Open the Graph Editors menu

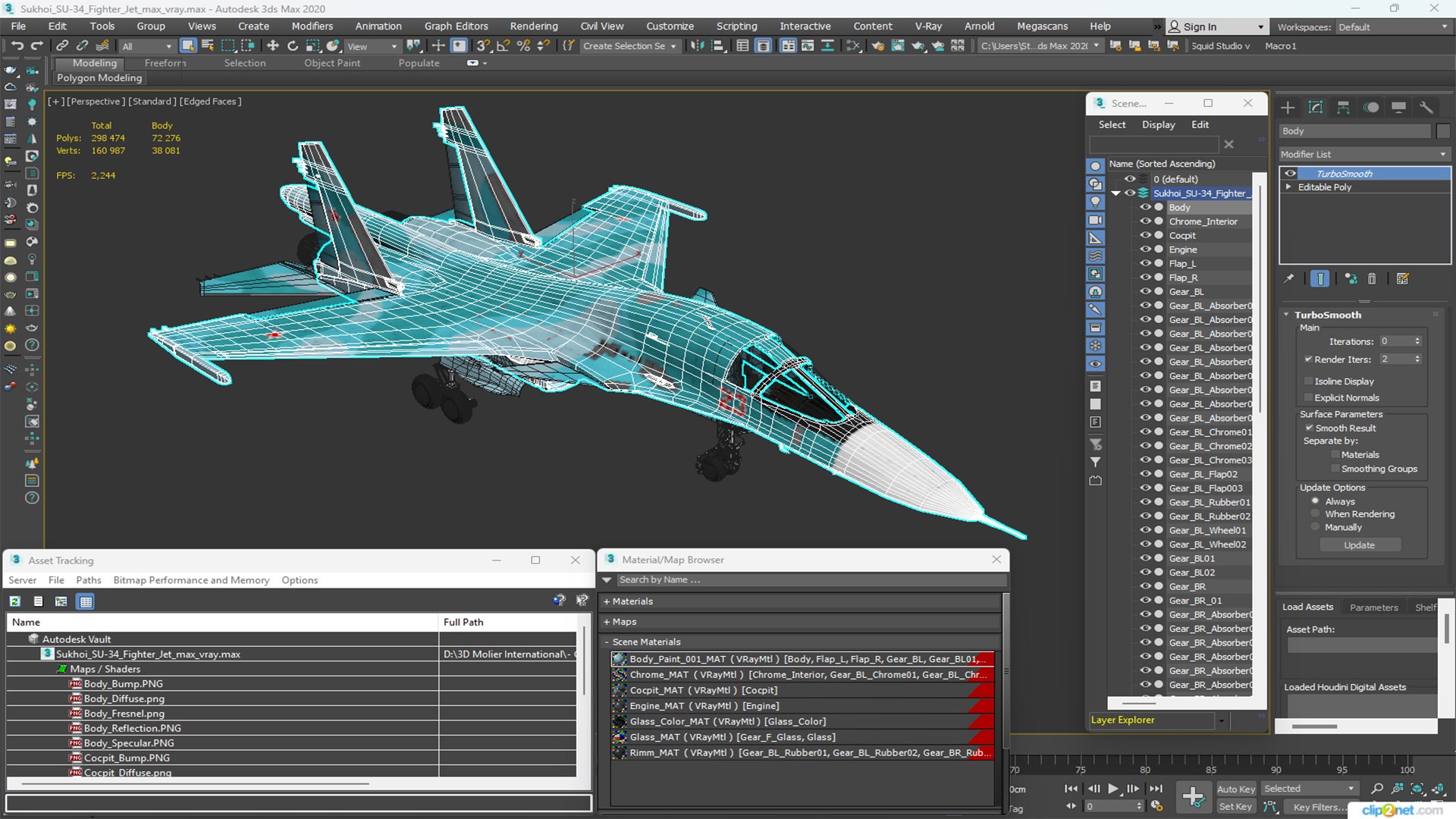[x=456, y=26]
